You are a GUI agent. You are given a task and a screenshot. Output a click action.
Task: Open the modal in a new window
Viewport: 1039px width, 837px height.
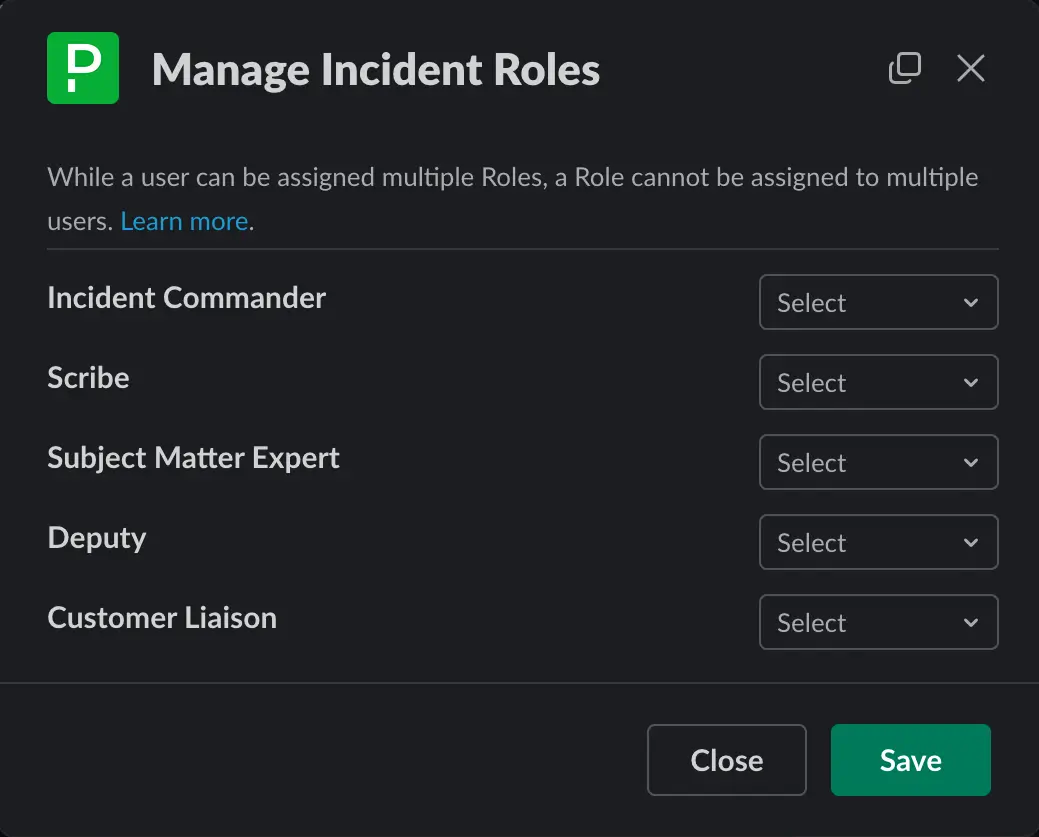(904, 68)
